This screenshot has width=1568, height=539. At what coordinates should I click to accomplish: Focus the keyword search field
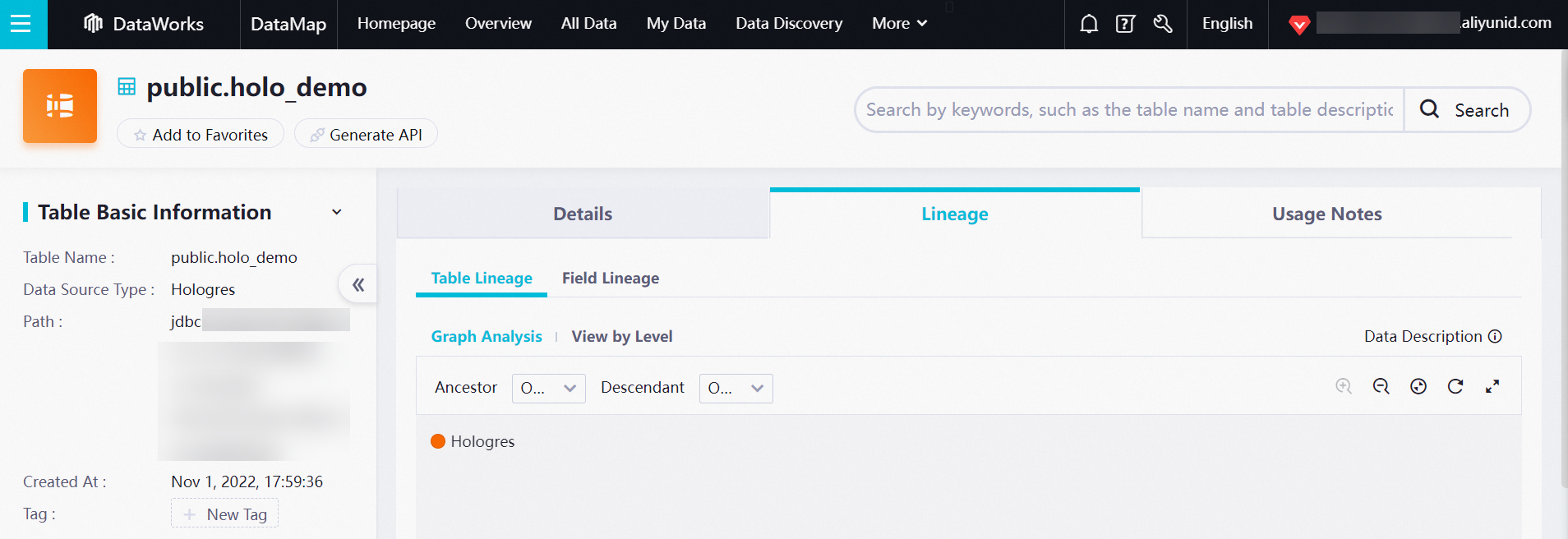click(x=1130, y=109)
